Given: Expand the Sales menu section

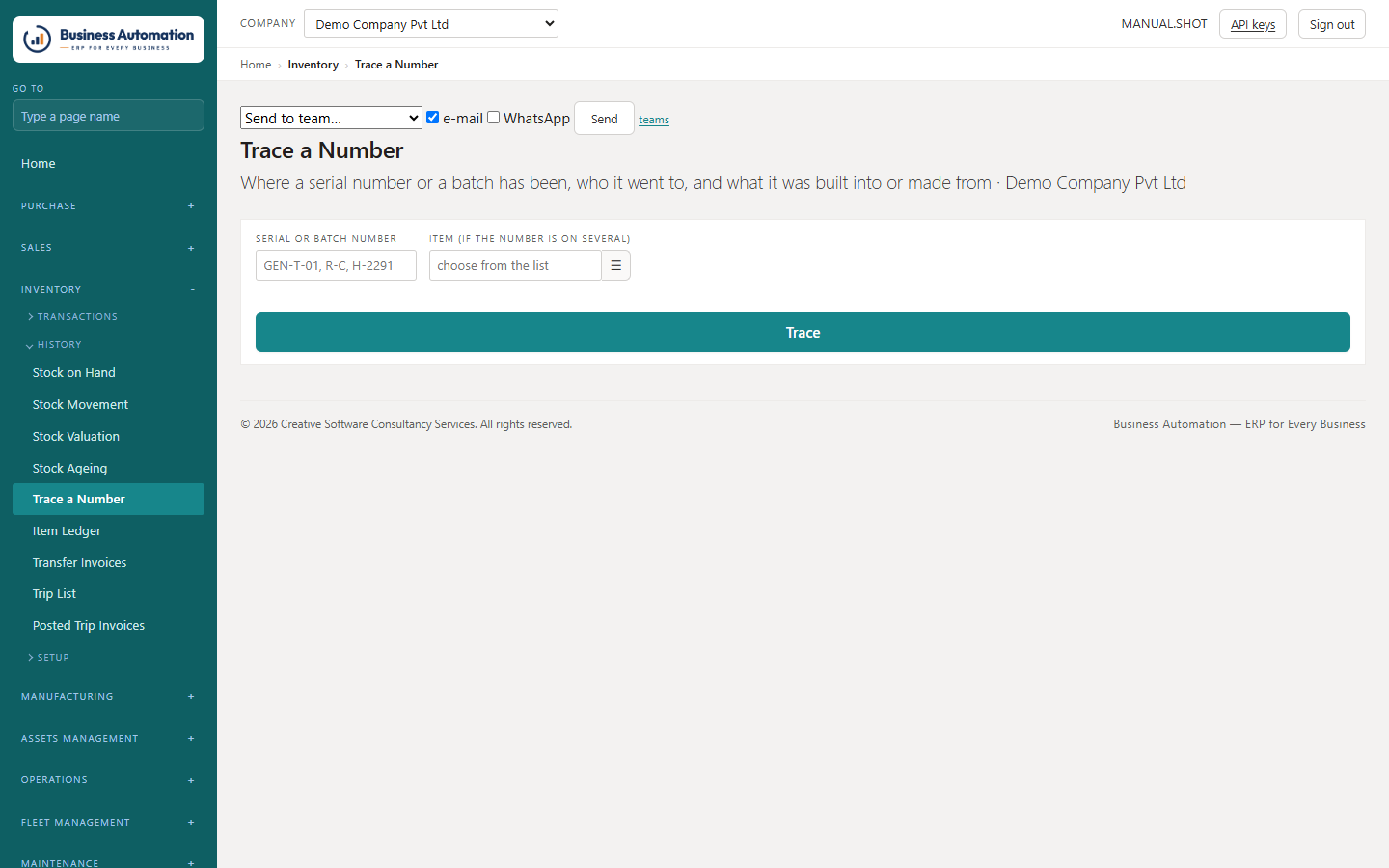Looking at the screenshot, I should pyautogui.click(x=108, y=248).
